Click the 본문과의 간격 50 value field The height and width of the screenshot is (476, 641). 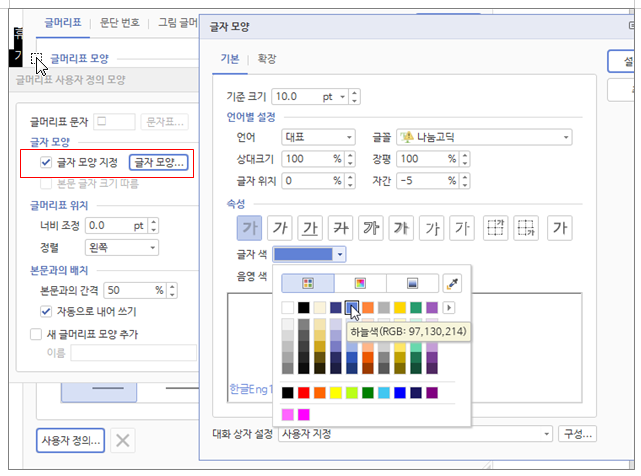pos(135,290)
